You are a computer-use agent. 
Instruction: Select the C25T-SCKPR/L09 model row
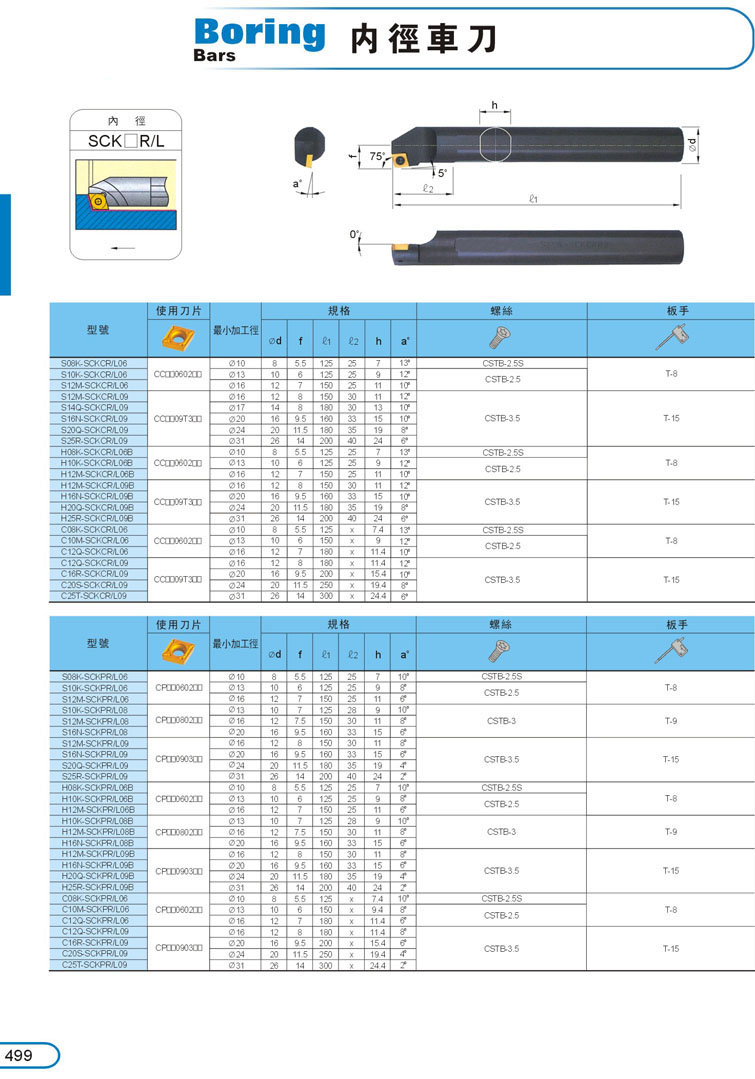point(96,964)
